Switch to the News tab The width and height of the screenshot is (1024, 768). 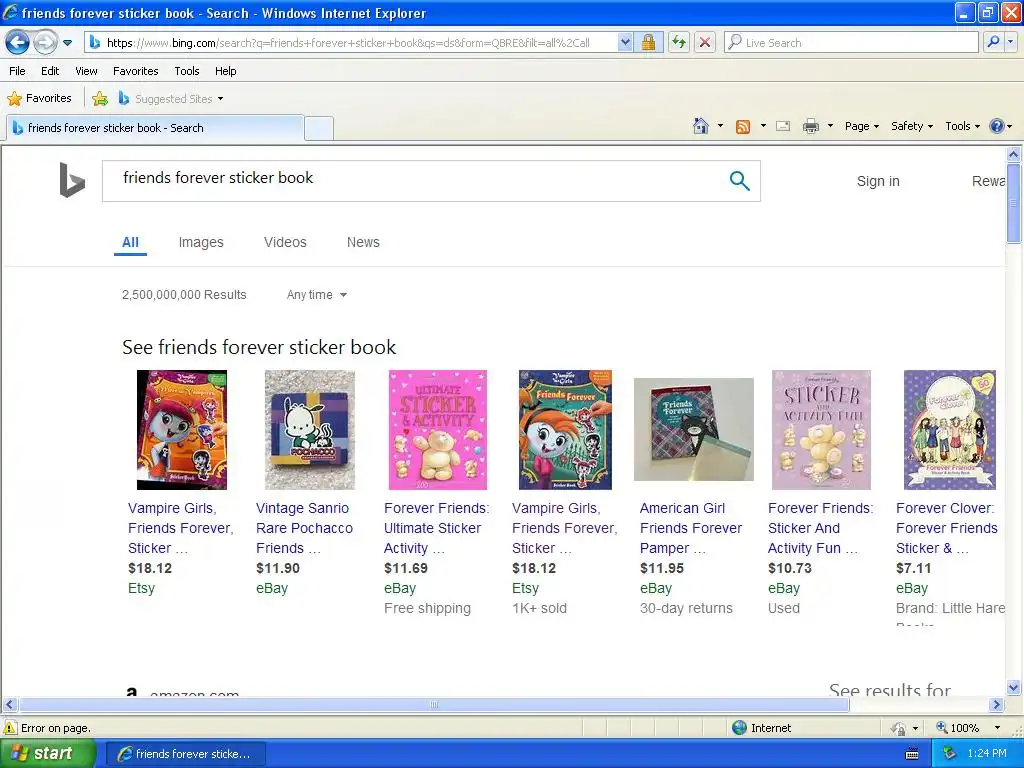tap(363, 242)
